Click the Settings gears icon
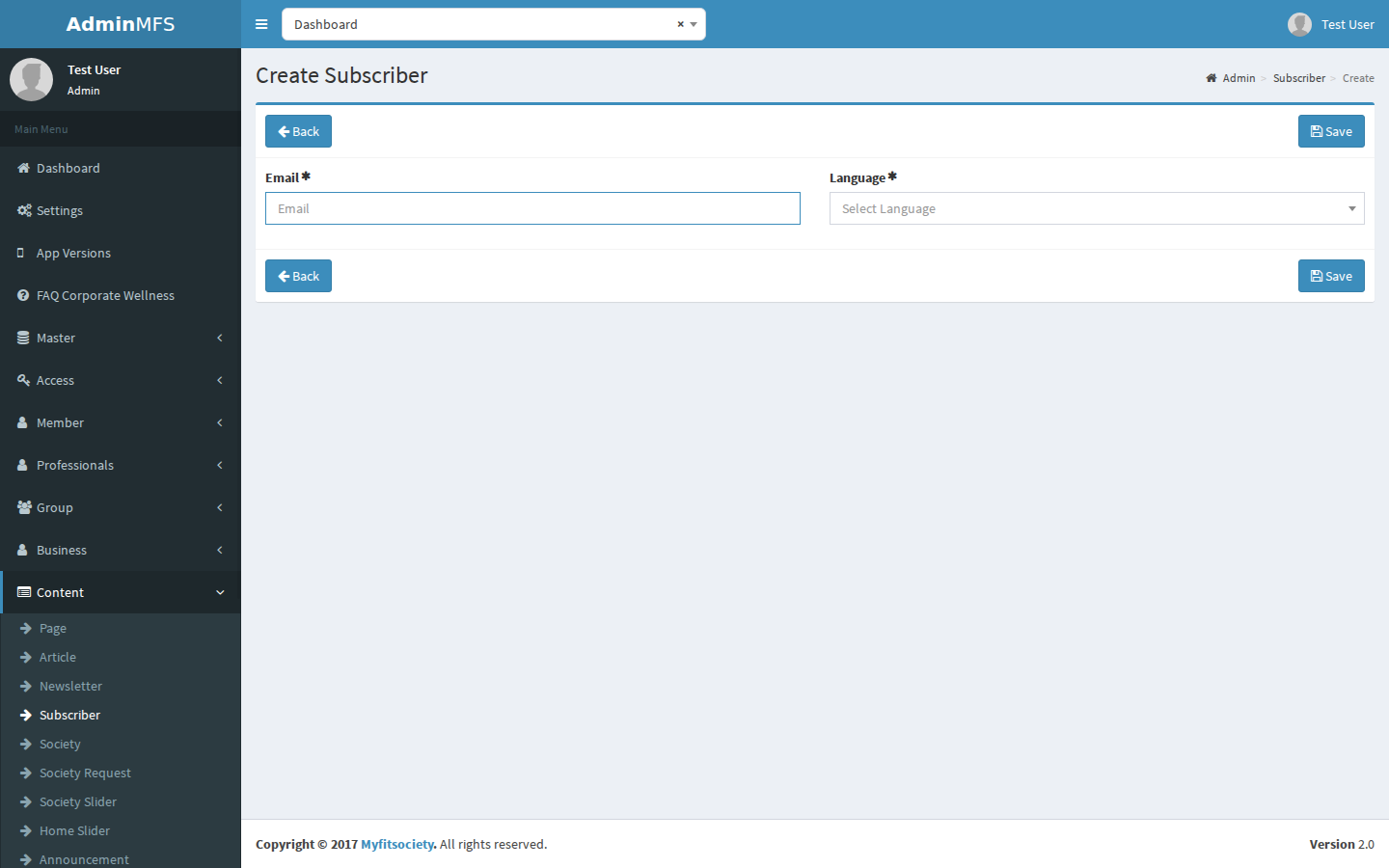The height and width of the screenshot is (868, 1389). 24,210
